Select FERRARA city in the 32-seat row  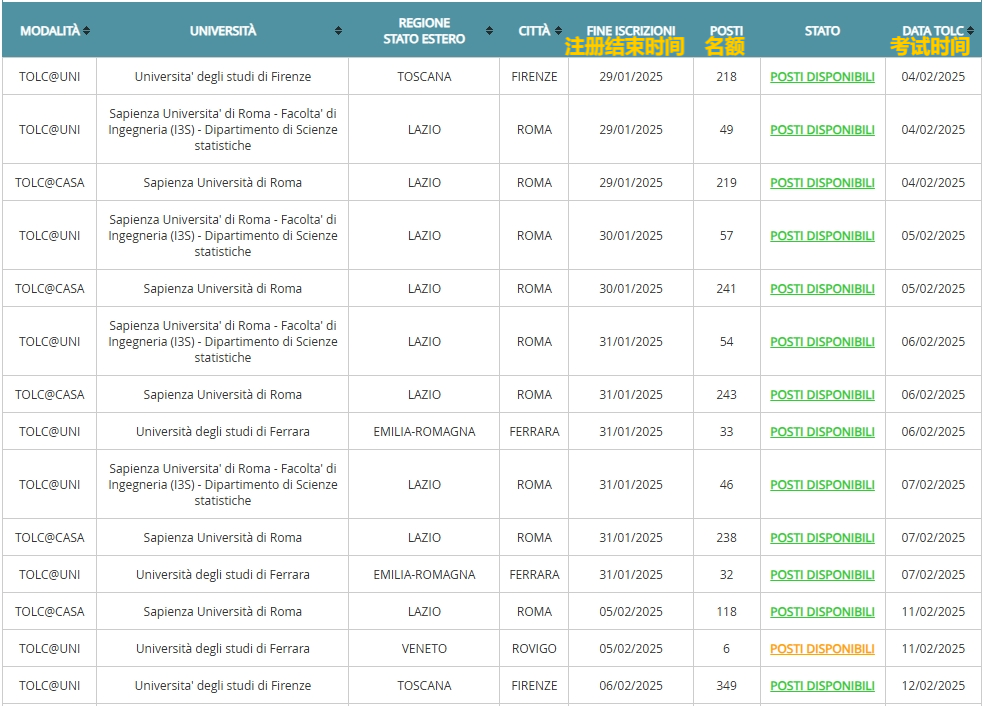pos(534,575)
